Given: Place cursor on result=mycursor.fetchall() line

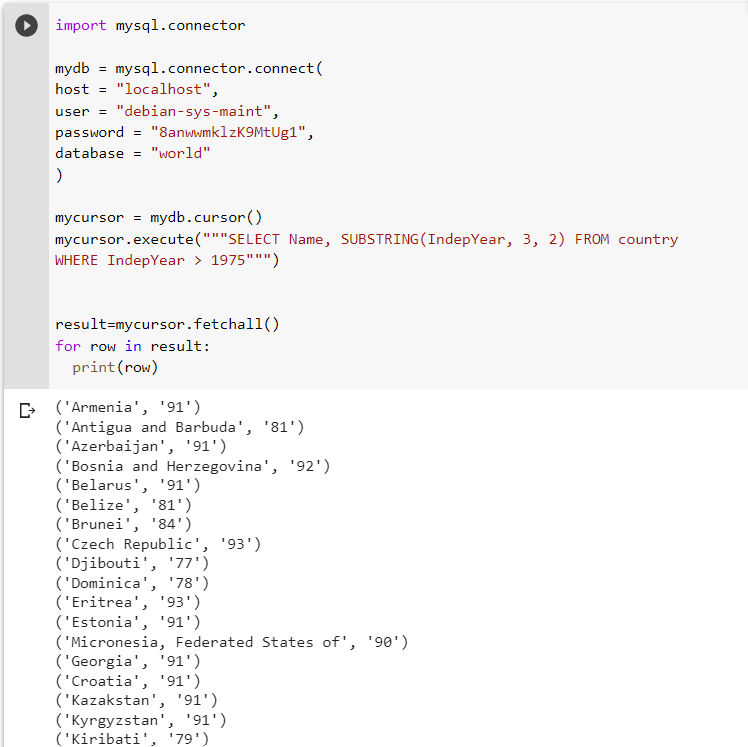Looking at the screenshot, I should [x=167, y=324].
